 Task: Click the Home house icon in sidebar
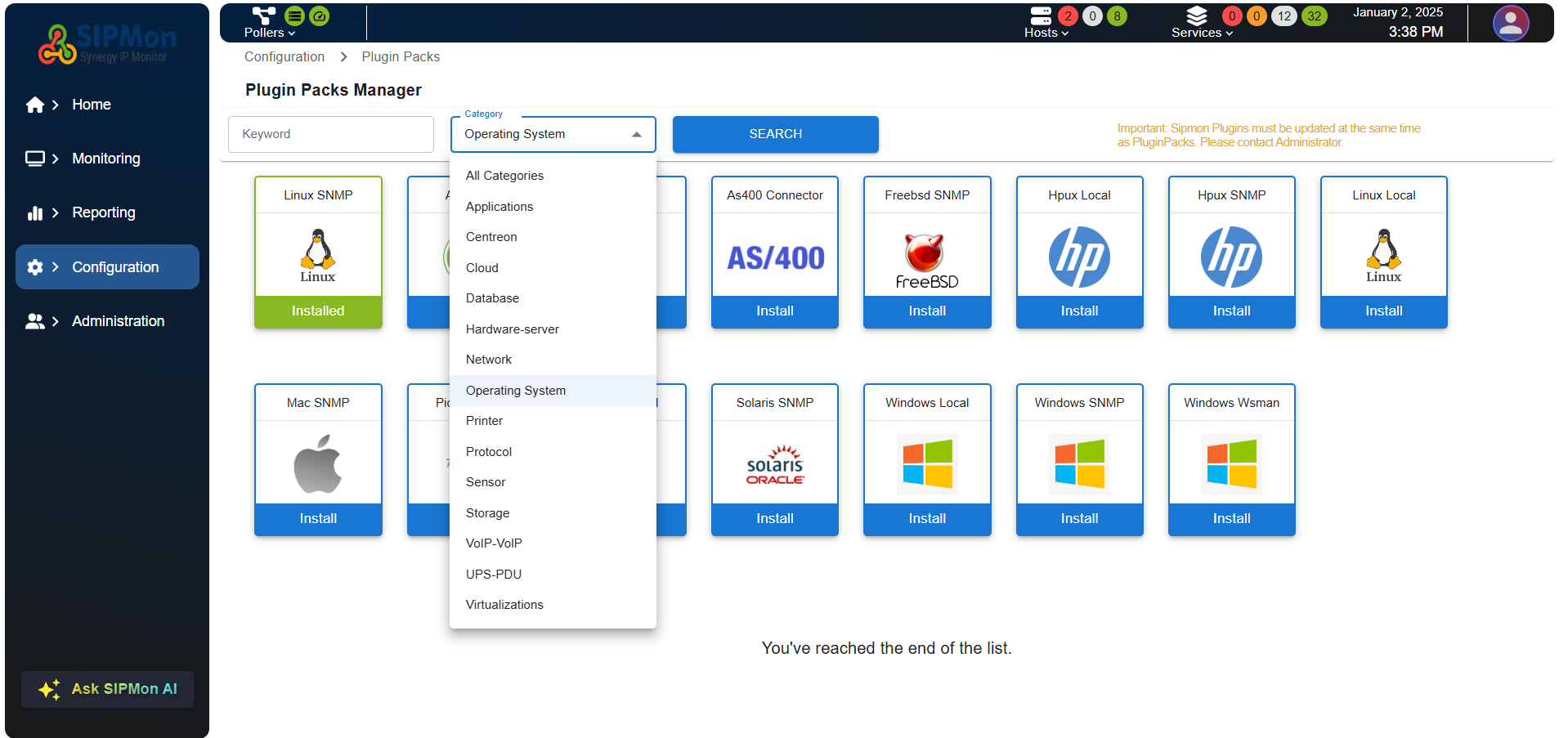click(34, 105)
